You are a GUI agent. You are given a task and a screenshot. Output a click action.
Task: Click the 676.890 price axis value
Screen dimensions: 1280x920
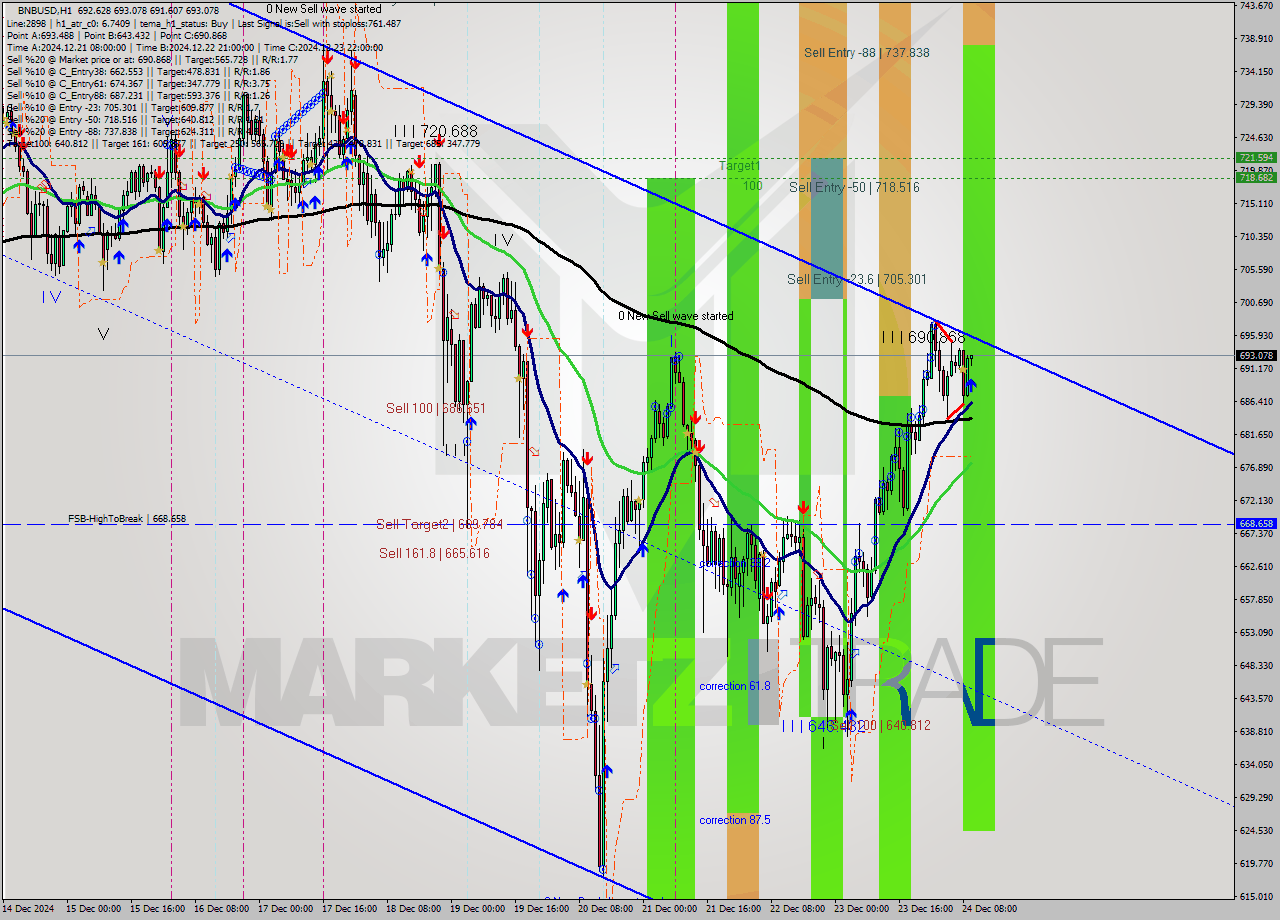(1256, 468)
